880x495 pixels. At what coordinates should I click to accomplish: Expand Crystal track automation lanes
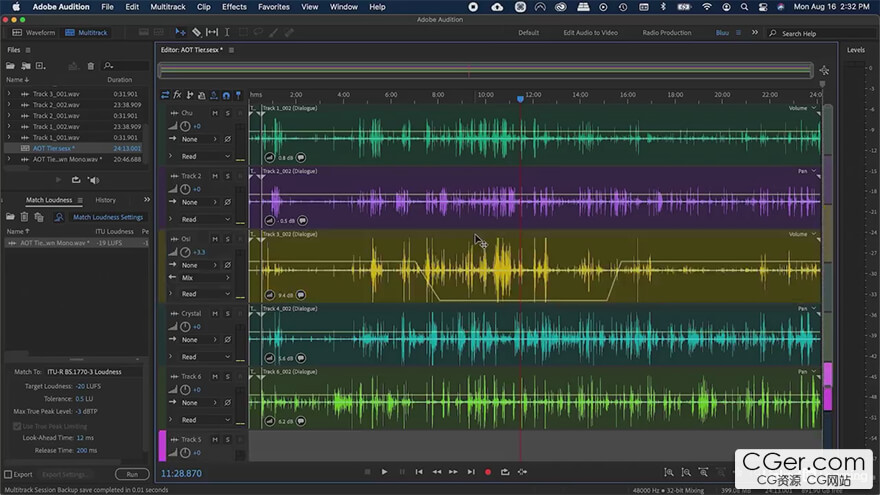tap(171, 356)
